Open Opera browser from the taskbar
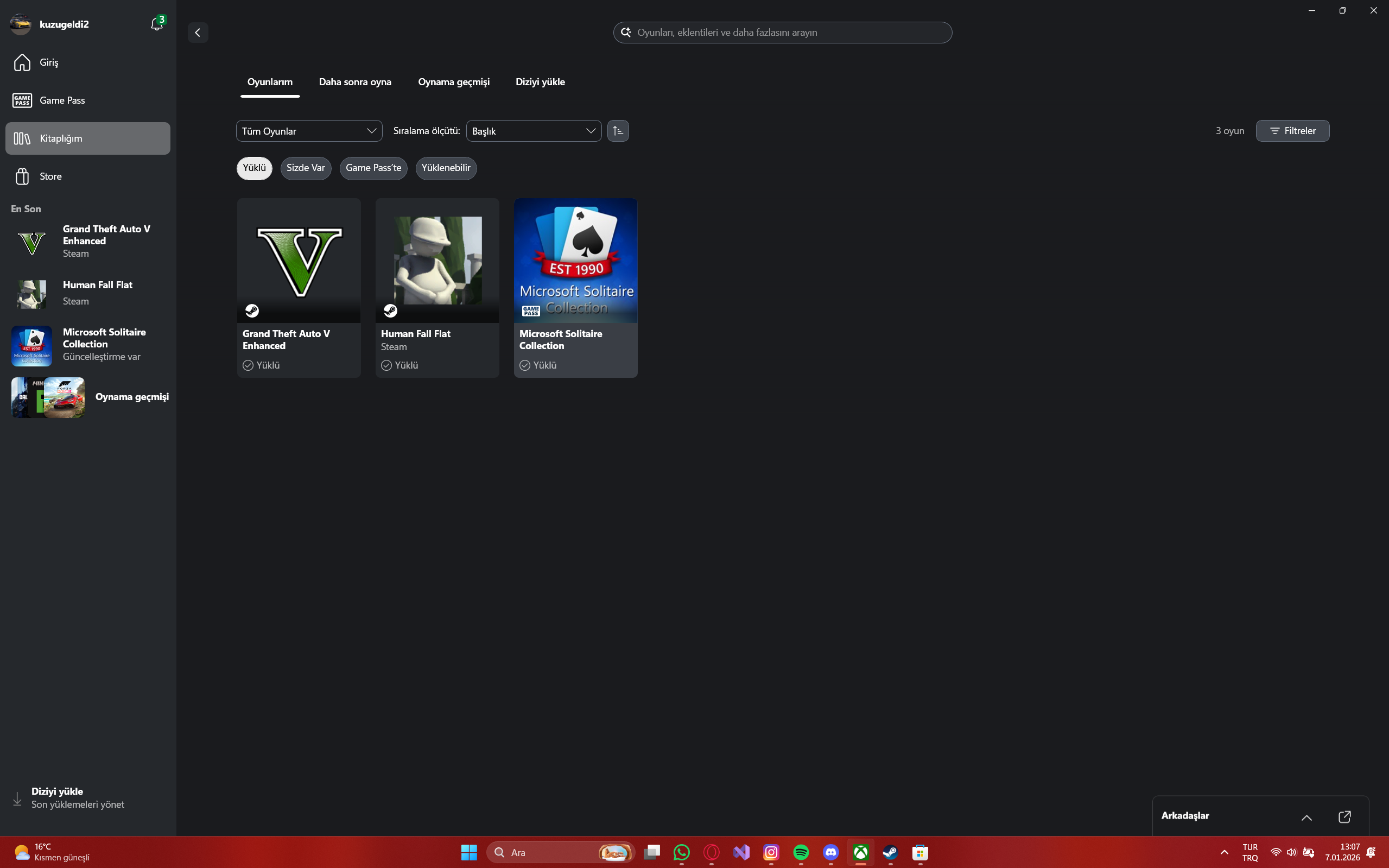This screenshot has height=868, width=1389. pos(712,852)
